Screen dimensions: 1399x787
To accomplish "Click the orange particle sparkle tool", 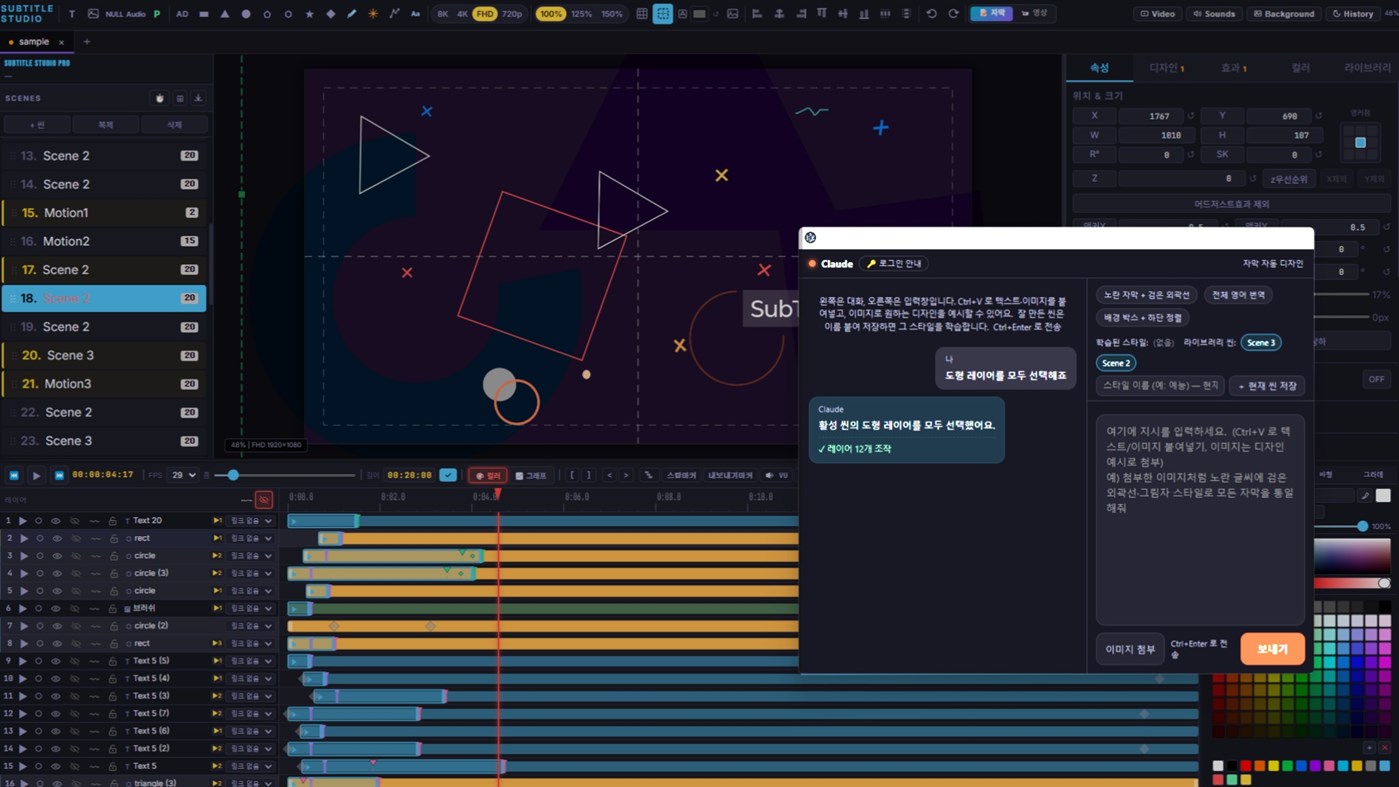I will pos(373,14).
